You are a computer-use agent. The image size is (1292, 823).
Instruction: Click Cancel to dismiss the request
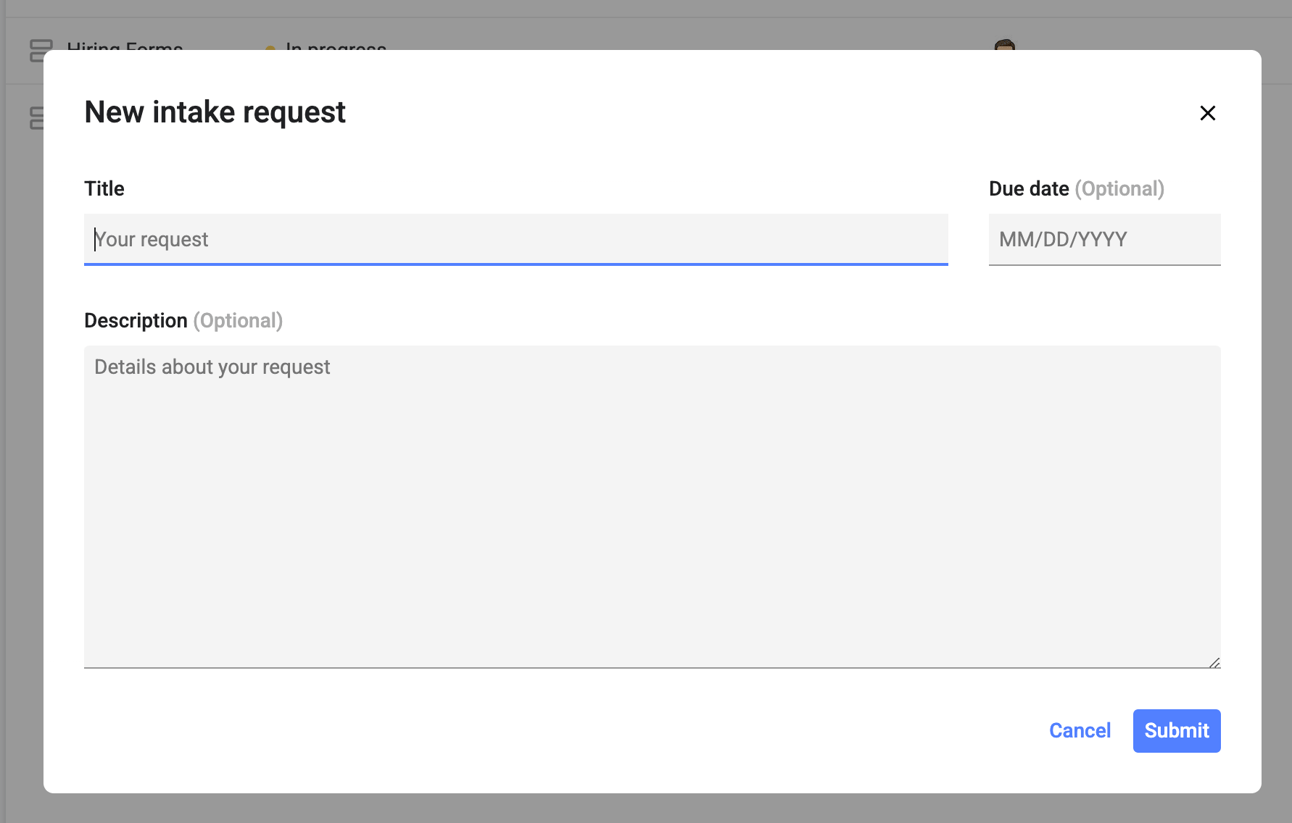(1079, 730)
